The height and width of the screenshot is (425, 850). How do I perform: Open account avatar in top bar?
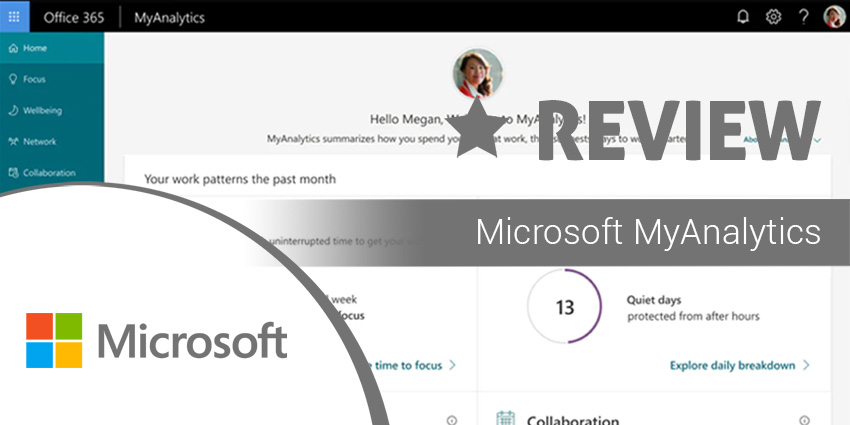[x=834, y=17]
